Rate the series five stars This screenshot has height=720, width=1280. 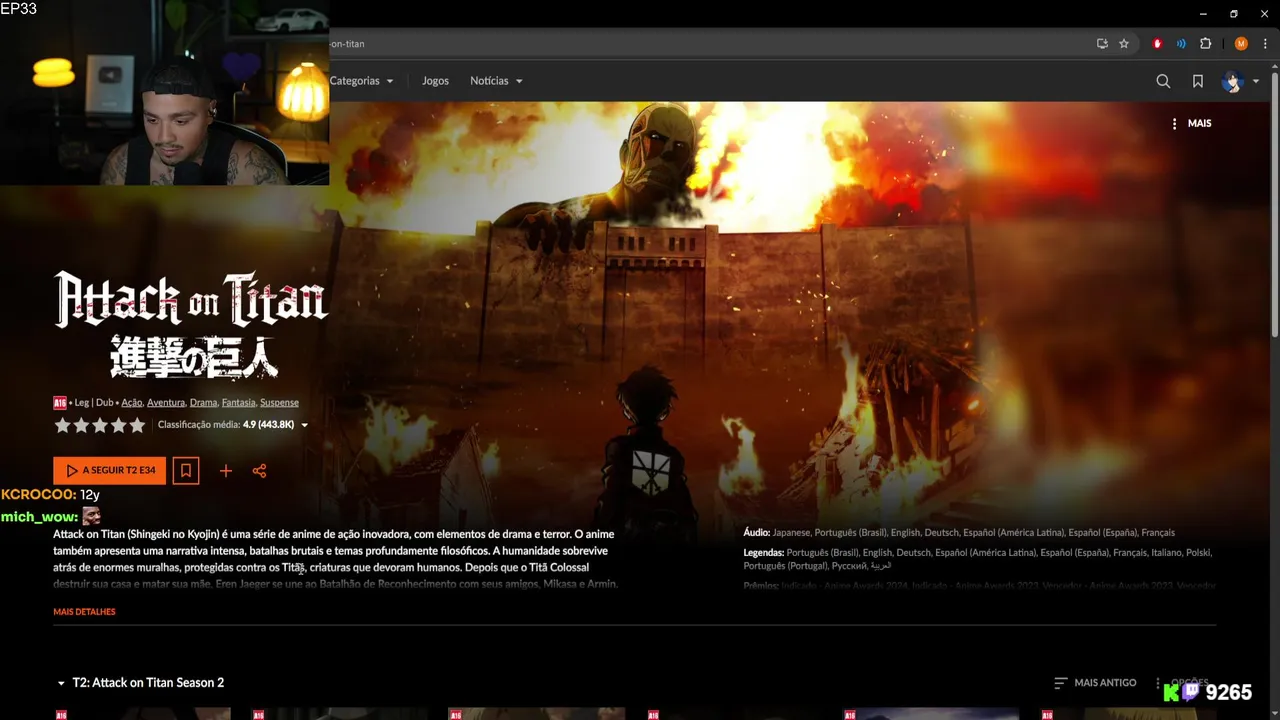pyautogui.click(x=137, y=425)
